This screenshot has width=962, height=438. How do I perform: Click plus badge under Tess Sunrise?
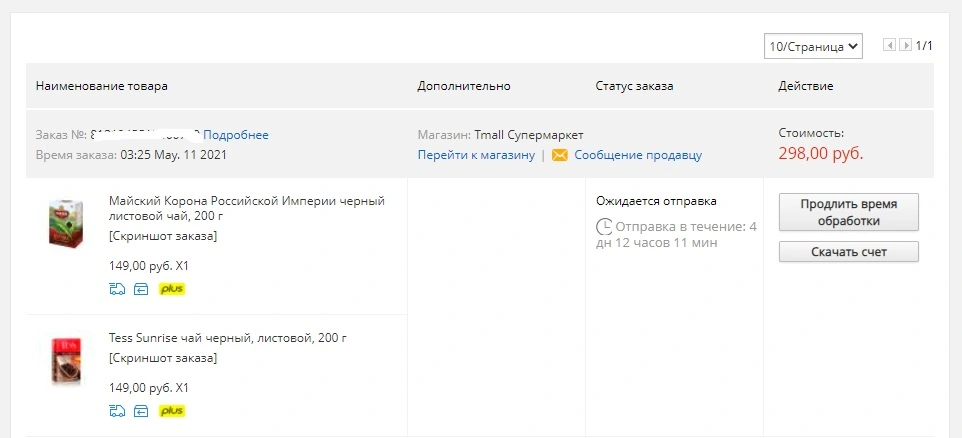[x=172, y=411]
